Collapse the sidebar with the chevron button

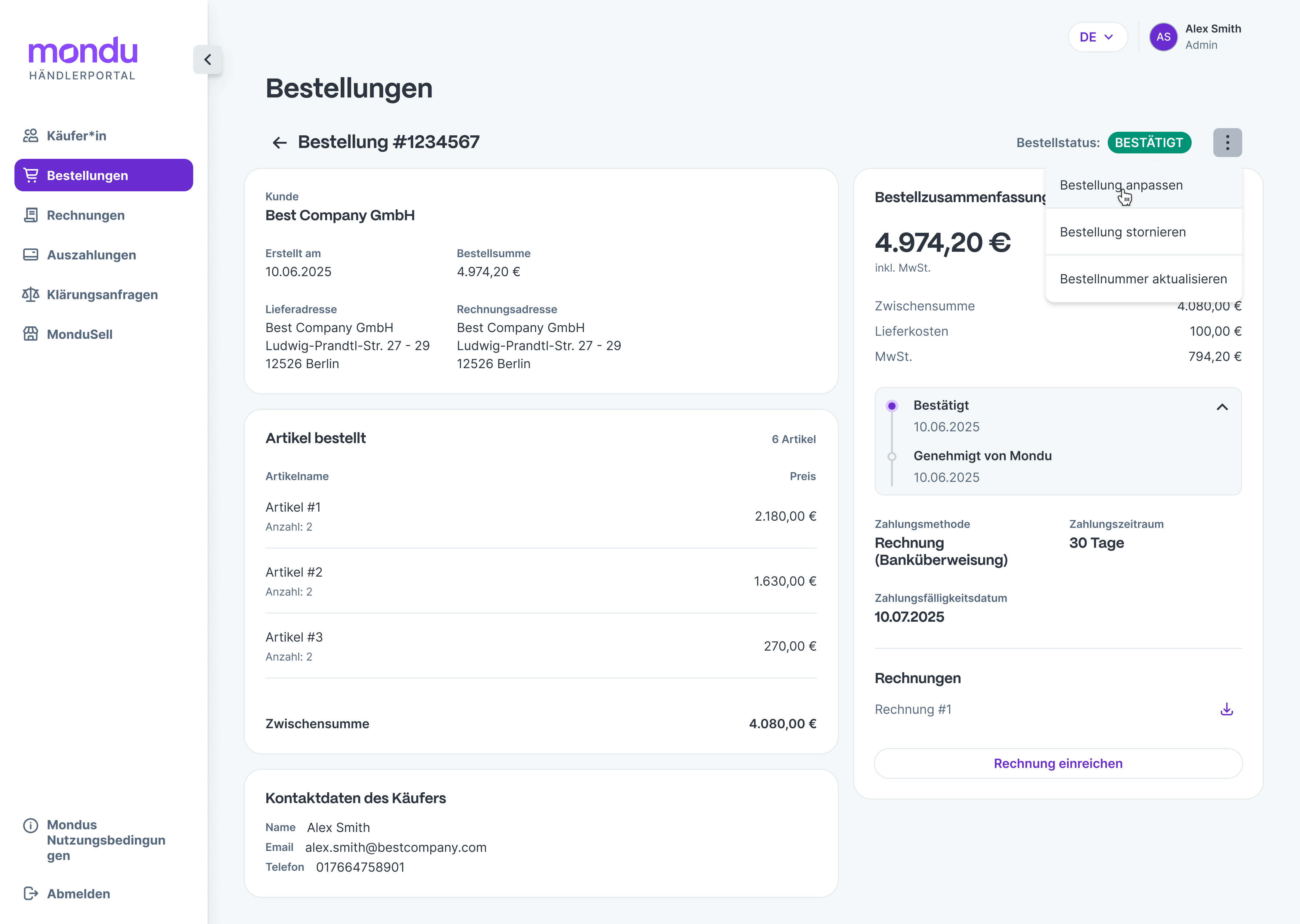[x=208, y=60]
